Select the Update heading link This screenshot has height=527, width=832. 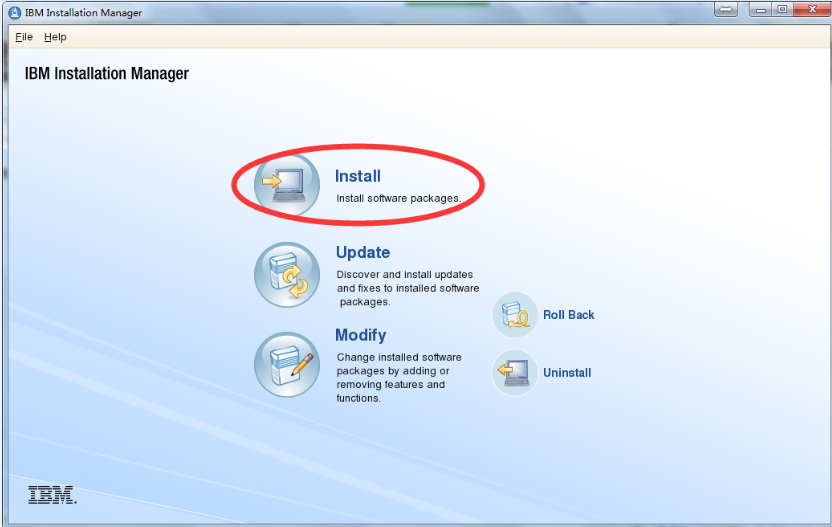point(363,252)
